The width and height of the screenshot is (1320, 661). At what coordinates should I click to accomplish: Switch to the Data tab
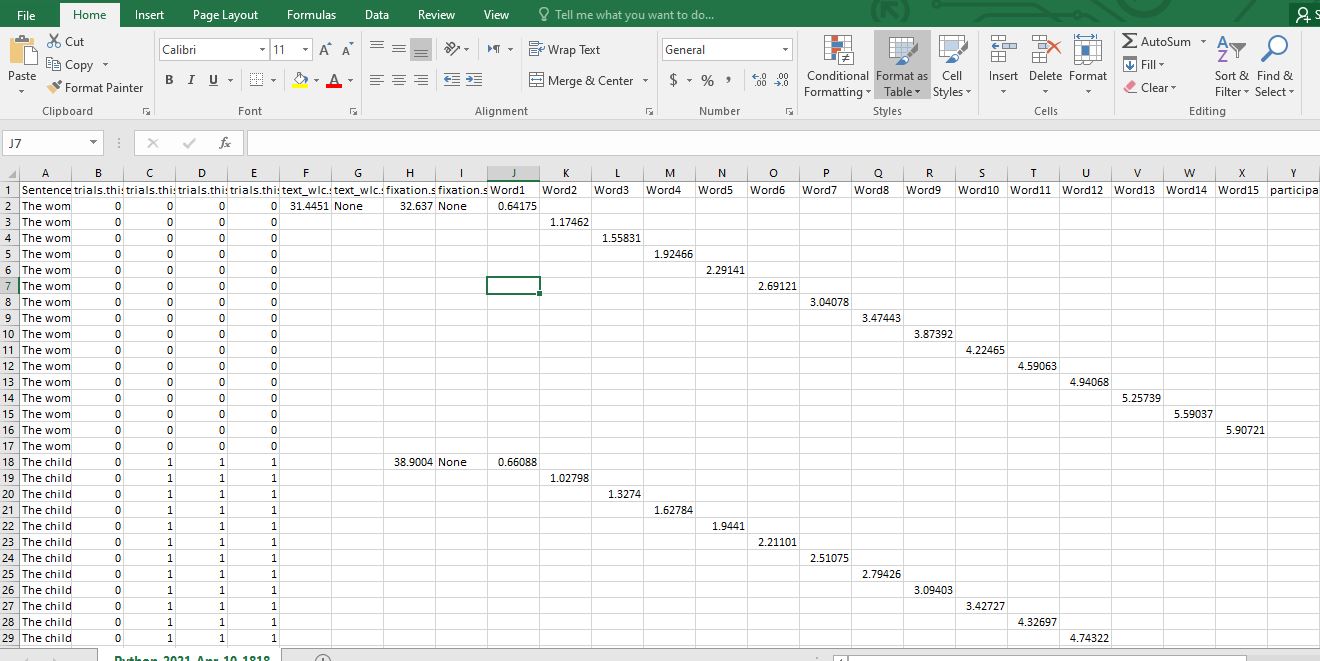[x=377, y=15]
